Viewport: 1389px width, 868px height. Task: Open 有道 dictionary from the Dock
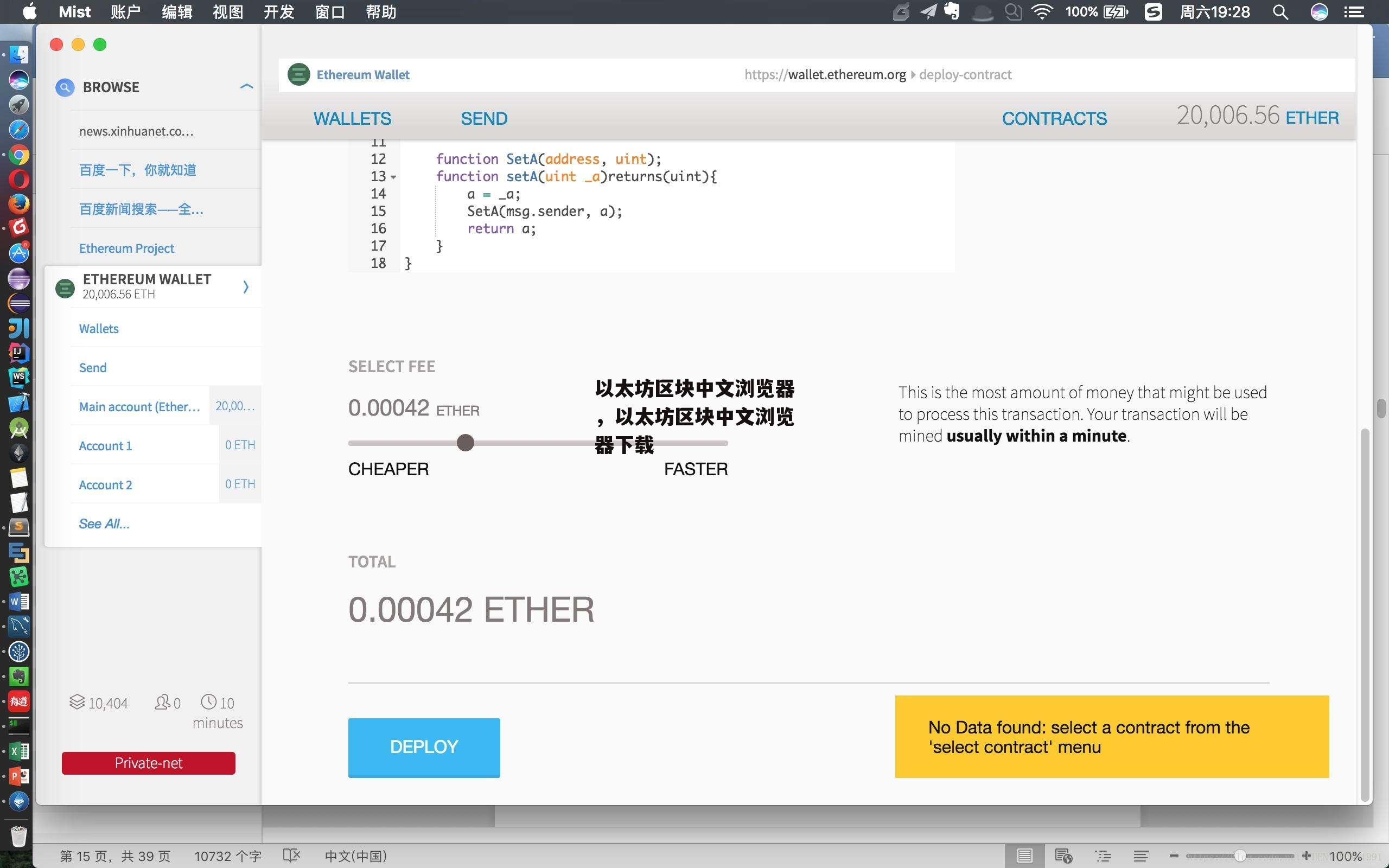click(19, 700)
